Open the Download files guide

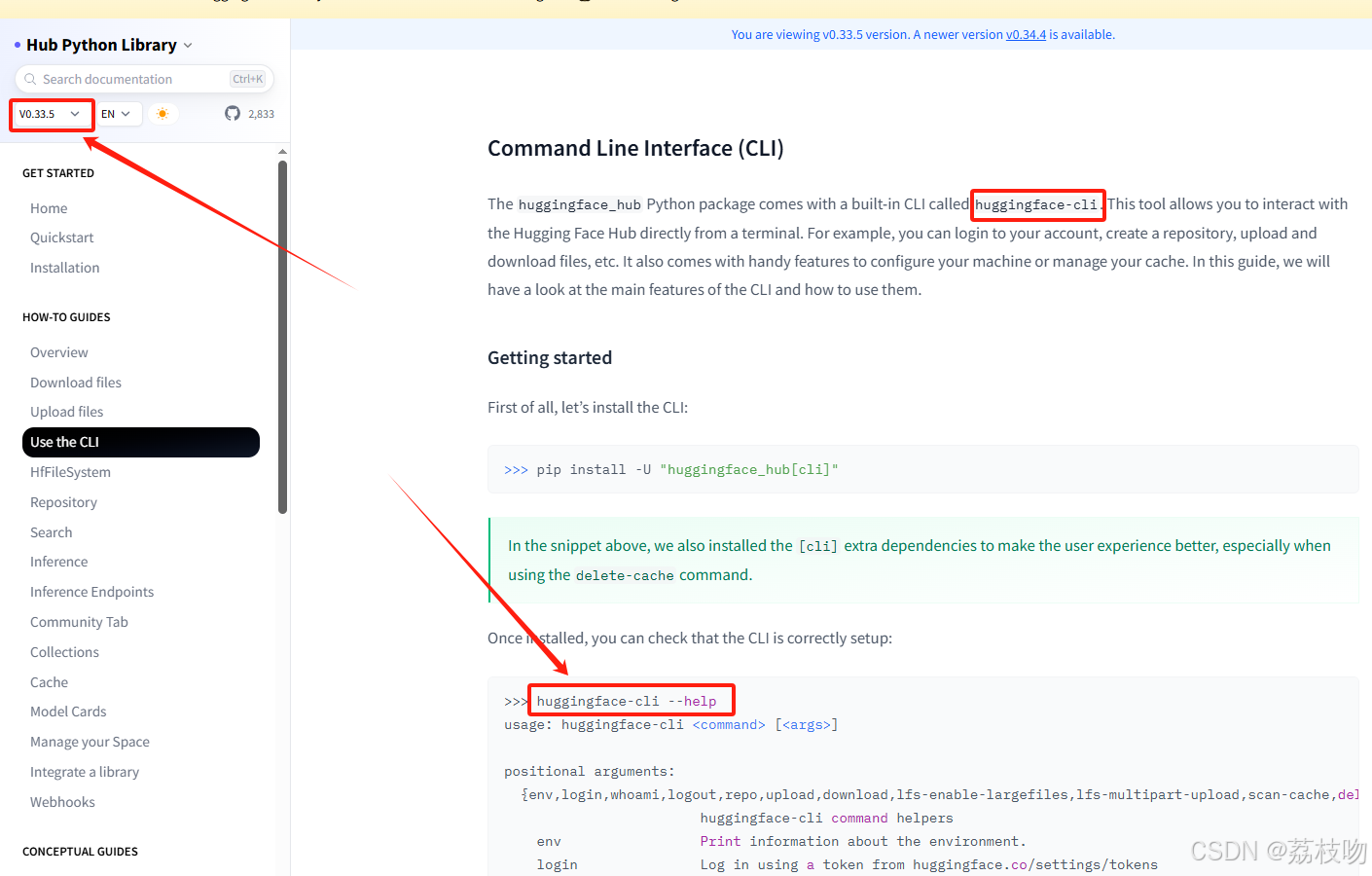coord(76,383)
